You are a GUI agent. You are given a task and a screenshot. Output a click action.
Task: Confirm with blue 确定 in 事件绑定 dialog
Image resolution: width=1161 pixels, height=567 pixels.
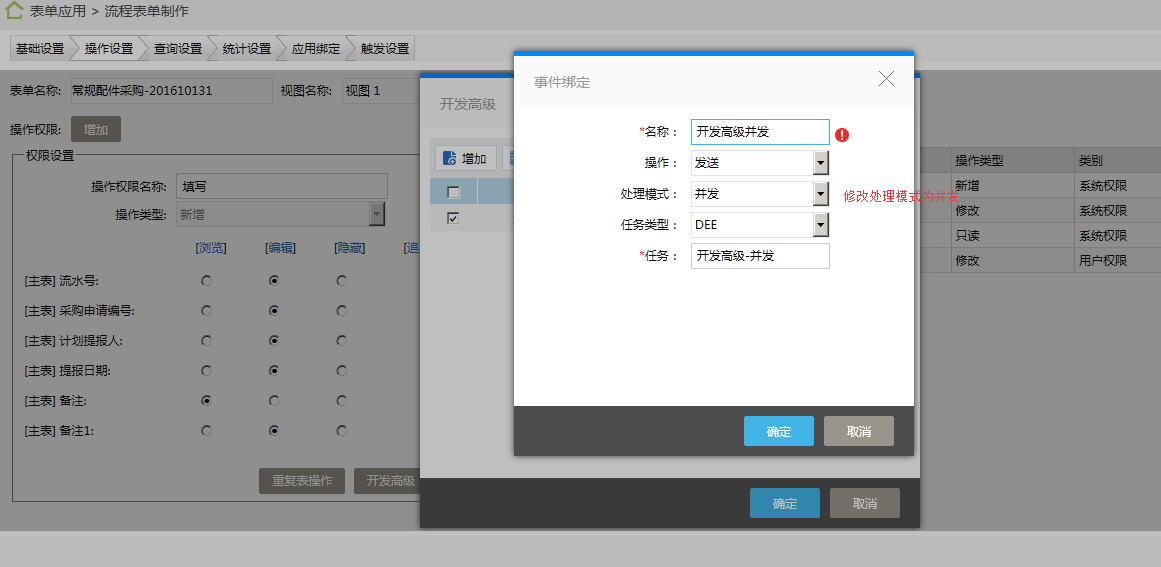pos(778,431)
